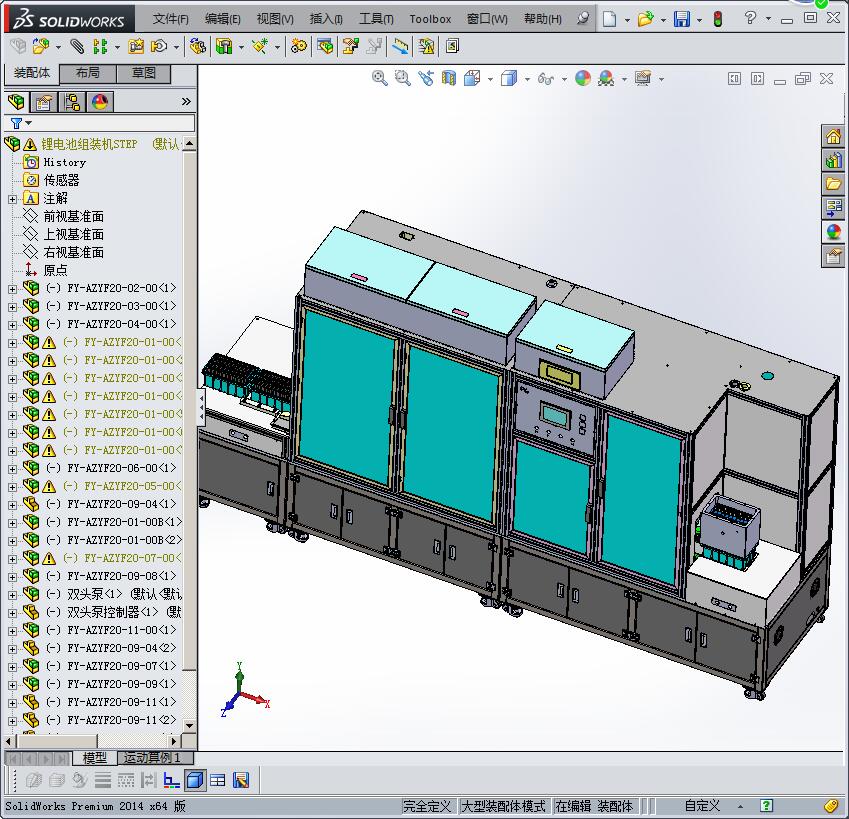Viewport: 849px width, 819px height.
Task: Select 前视基准面 in the feature tree
Action: [73, 216]
